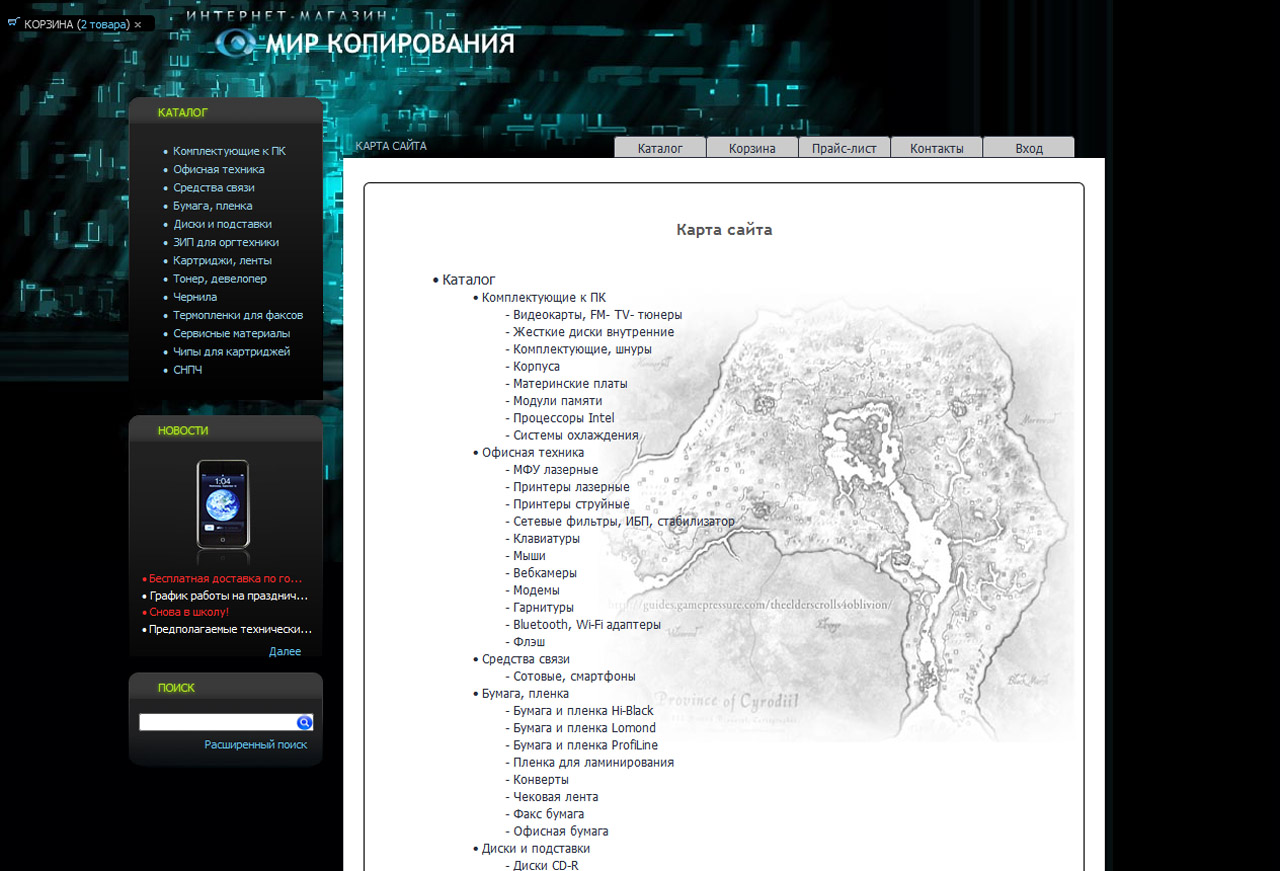Open the Принтеры струйные site map entry

571,504
